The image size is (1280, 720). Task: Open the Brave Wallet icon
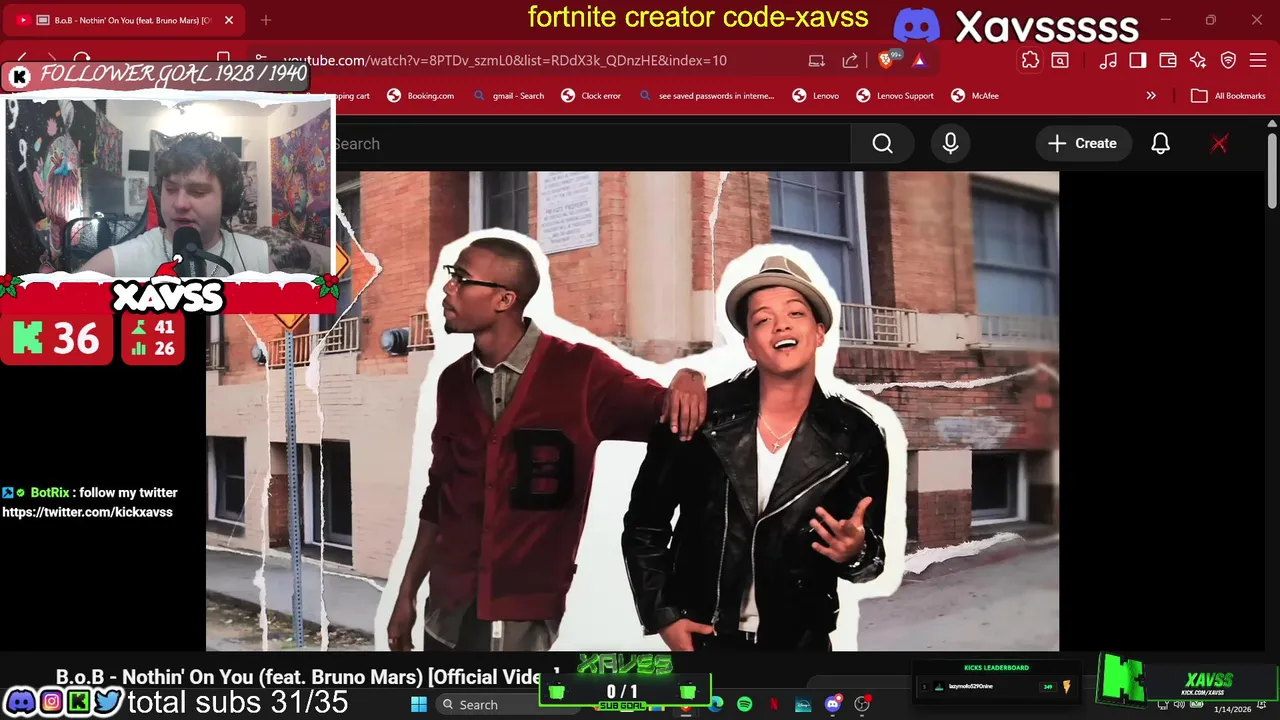[1168, 60]
